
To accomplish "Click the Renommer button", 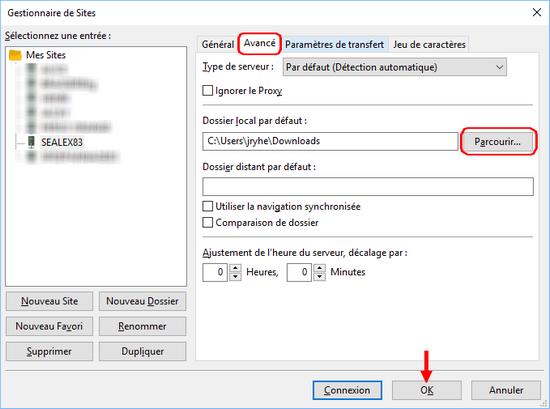I will [142, 327].
